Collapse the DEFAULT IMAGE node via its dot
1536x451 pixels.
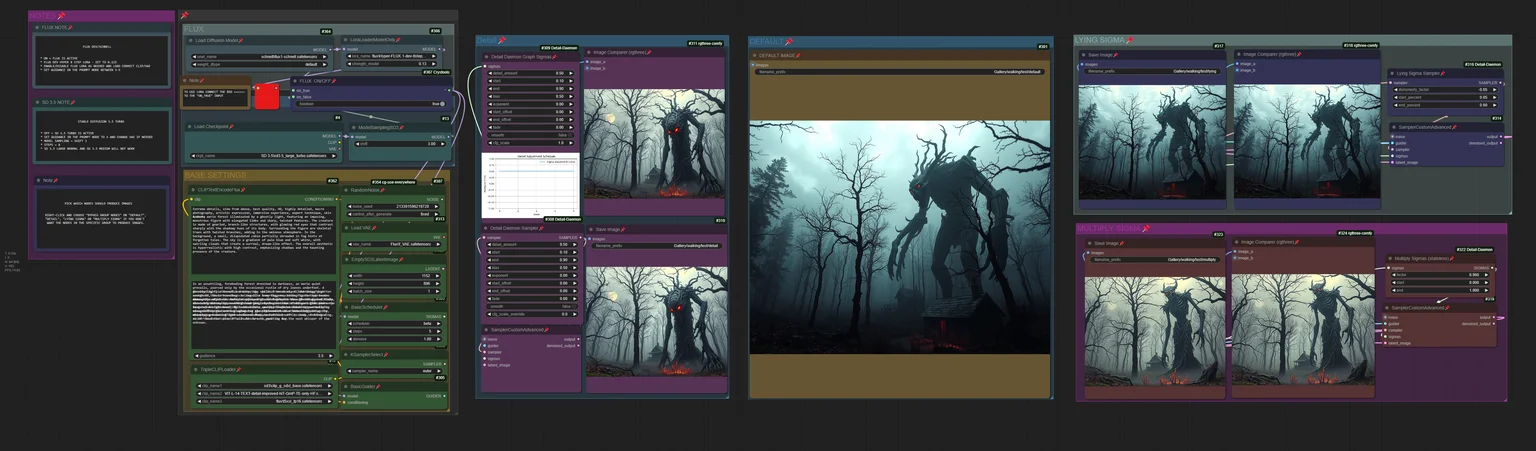point(754,55)
